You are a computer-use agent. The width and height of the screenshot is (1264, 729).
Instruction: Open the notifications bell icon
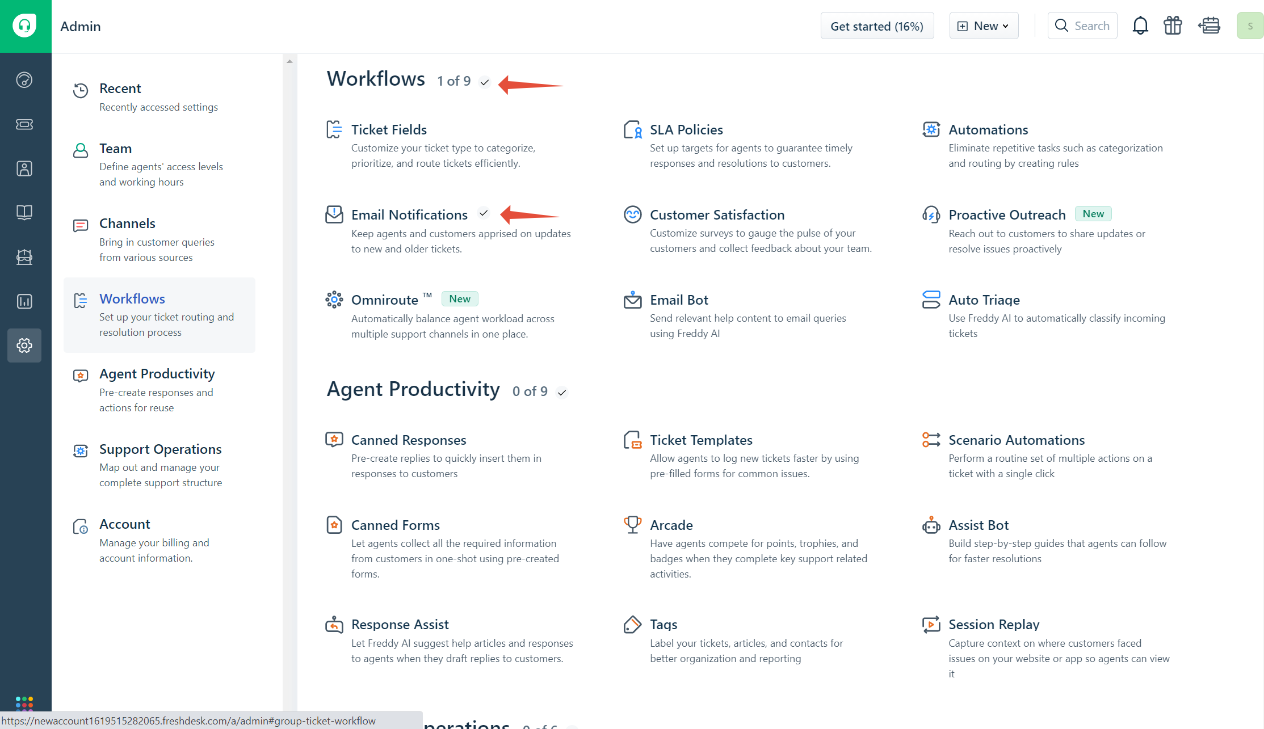[1140, 26]
